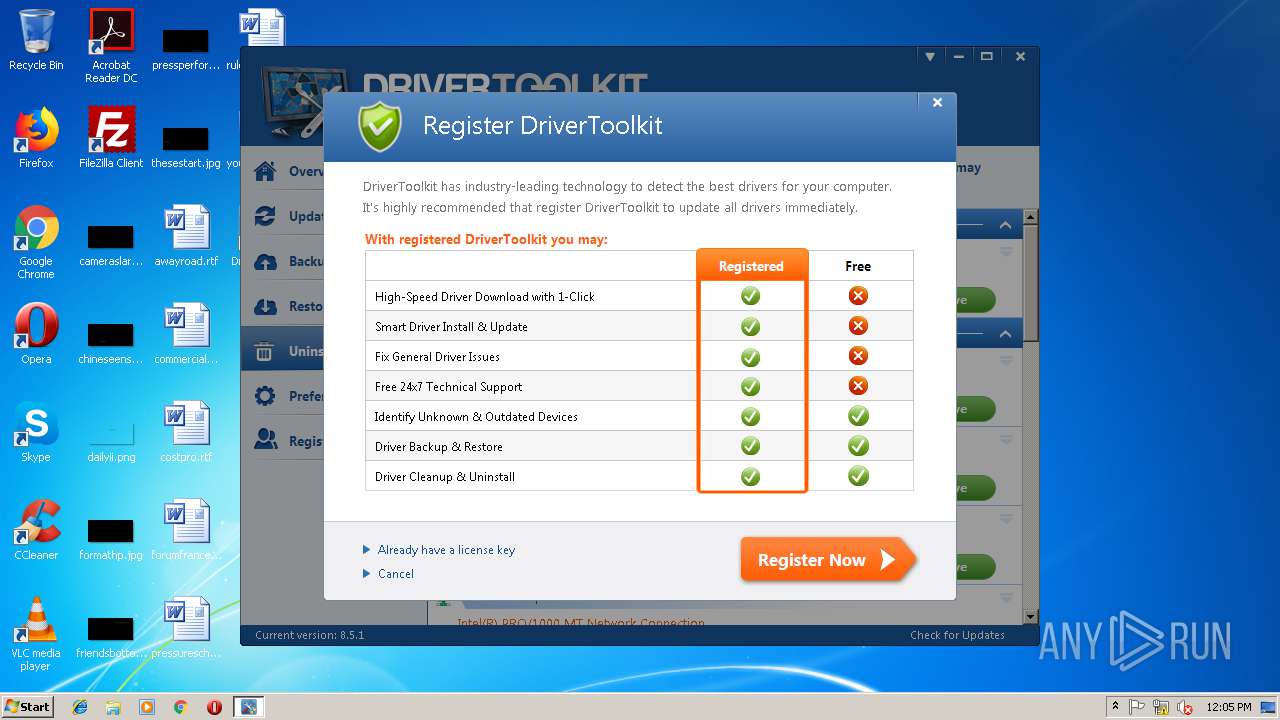Open FileZilla Client desktop shortcut
The width and height of the screenshot is (1280, 720).
[x=111, y=138]
